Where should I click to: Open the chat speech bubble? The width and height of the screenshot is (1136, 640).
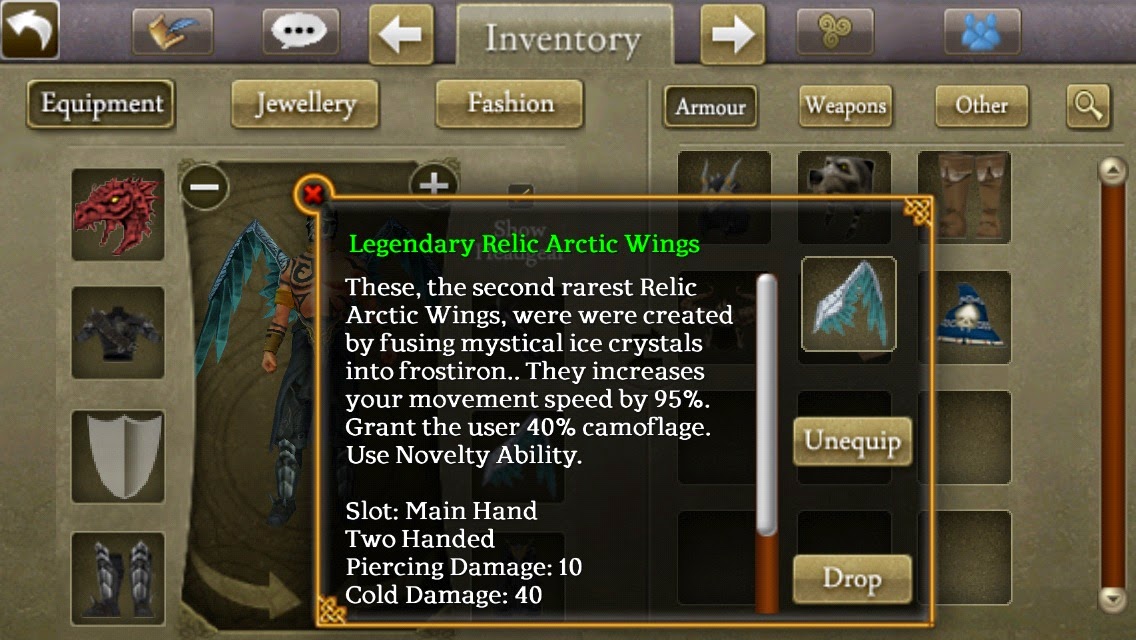click(300, 31)
